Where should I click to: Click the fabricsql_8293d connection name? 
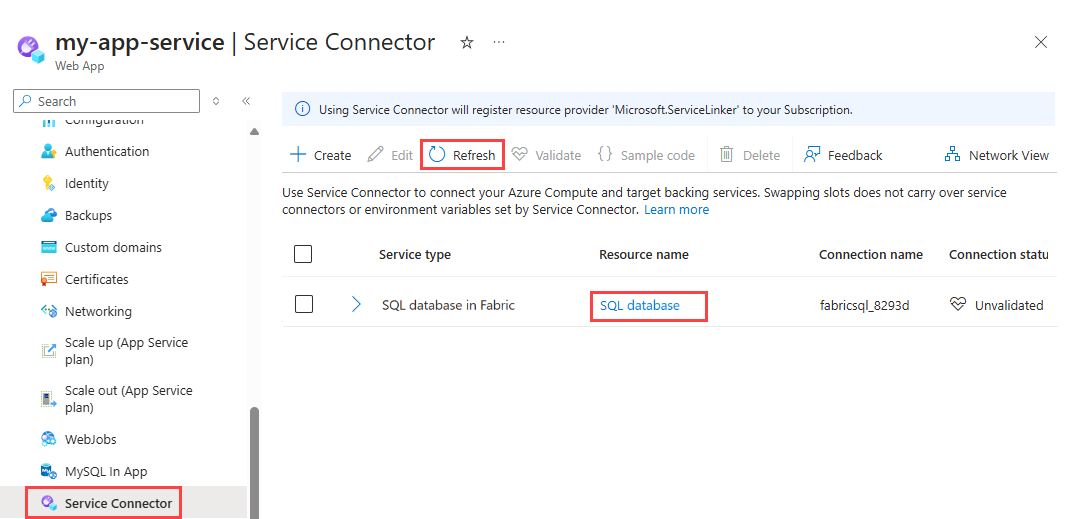(864, 305)
